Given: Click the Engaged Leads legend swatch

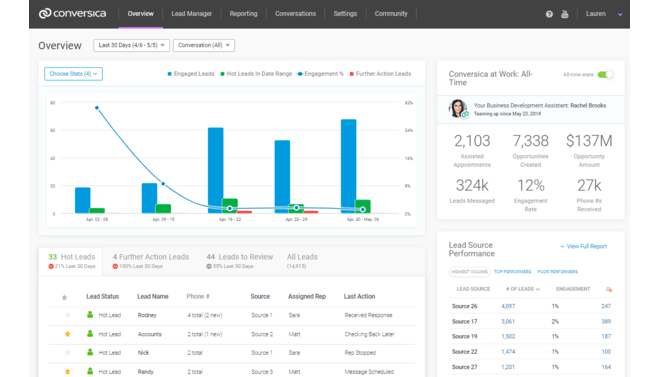Looking at the screenshot, I should 170,74.
